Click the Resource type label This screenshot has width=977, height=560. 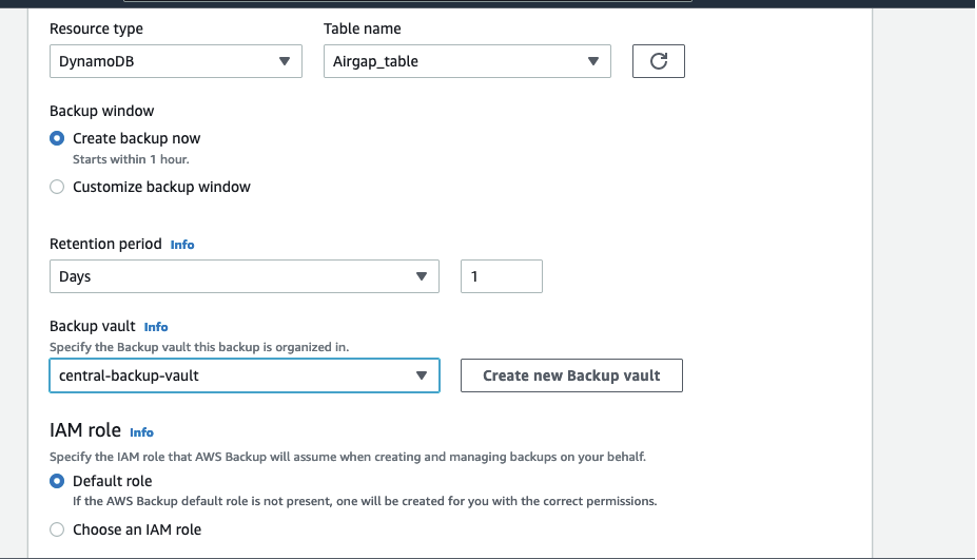(x=96, y=29)
